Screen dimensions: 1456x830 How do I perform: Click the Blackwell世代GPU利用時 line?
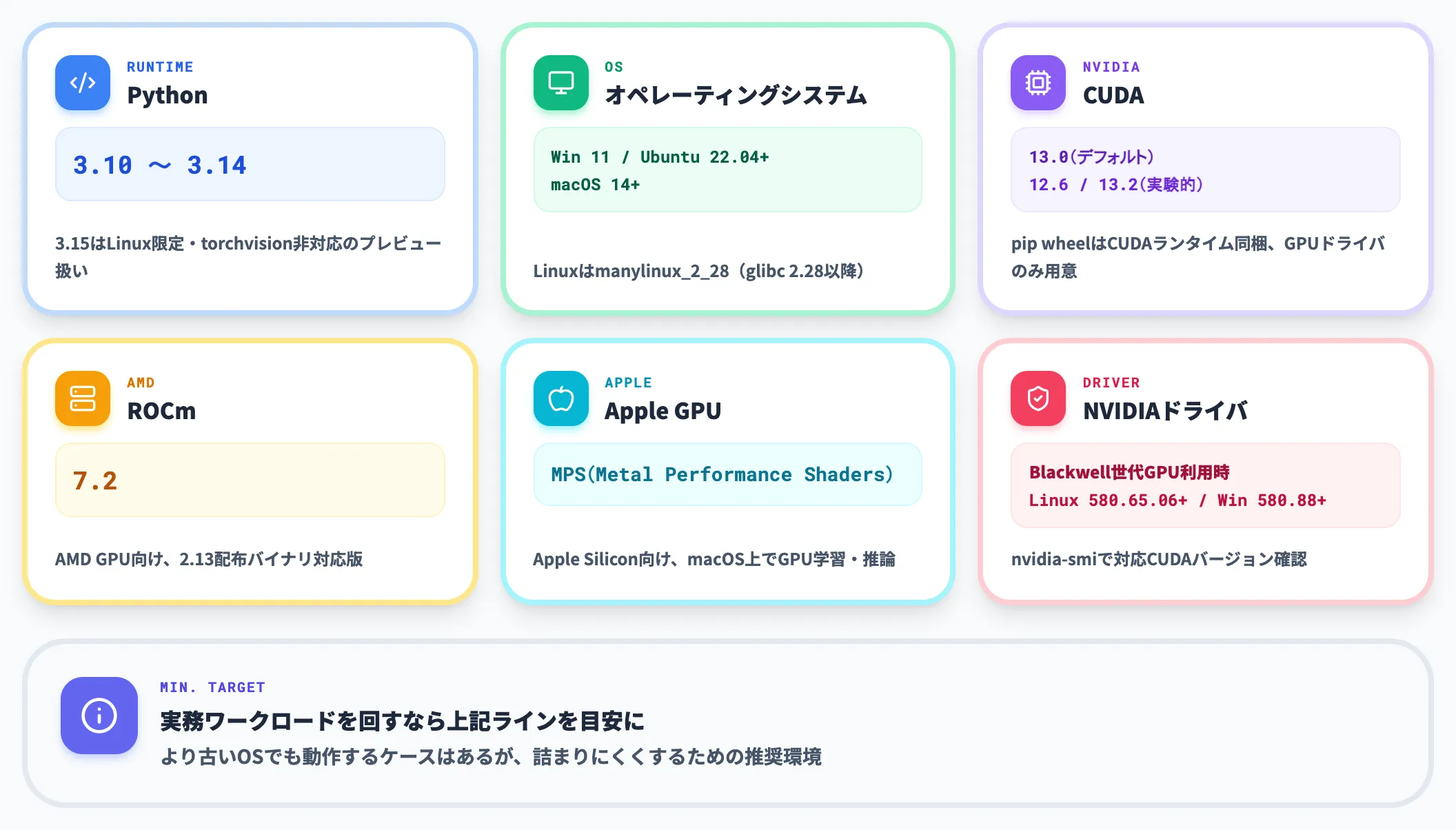click(x=1129, y=472)
